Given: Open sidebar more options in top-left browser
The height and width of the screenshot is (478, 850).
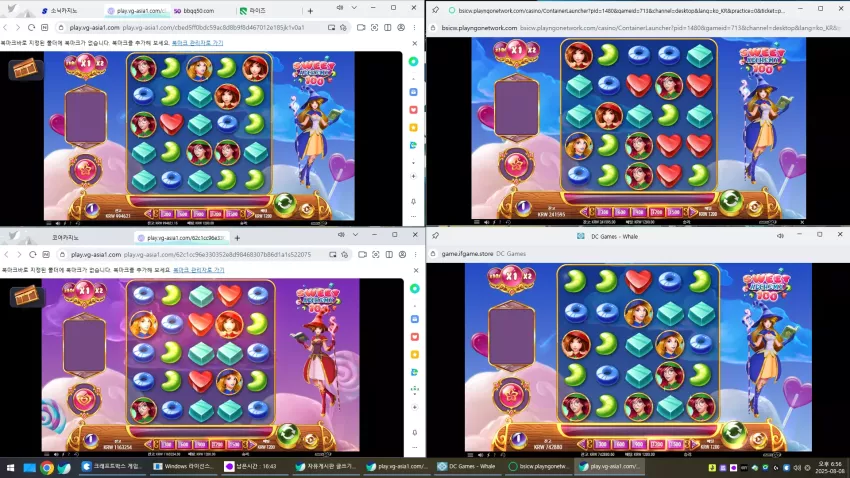Looking at the screenshot, I should pos(413,216).
